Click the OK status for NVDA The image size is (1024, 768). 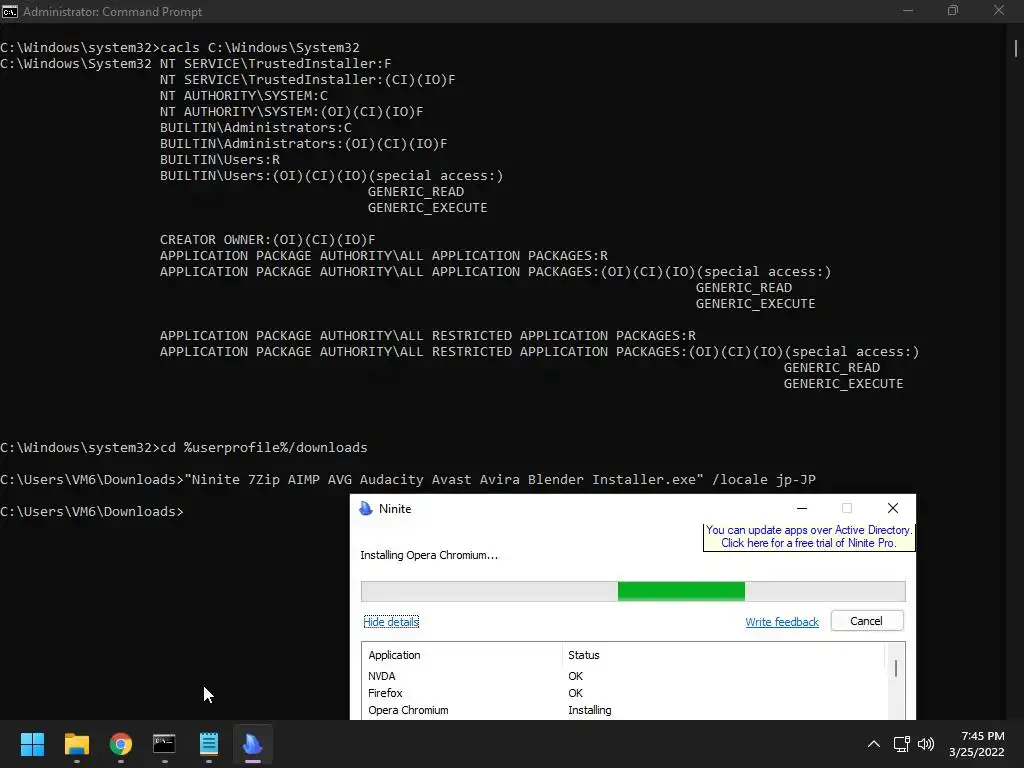pyautogui.click(x=575, y=676)
